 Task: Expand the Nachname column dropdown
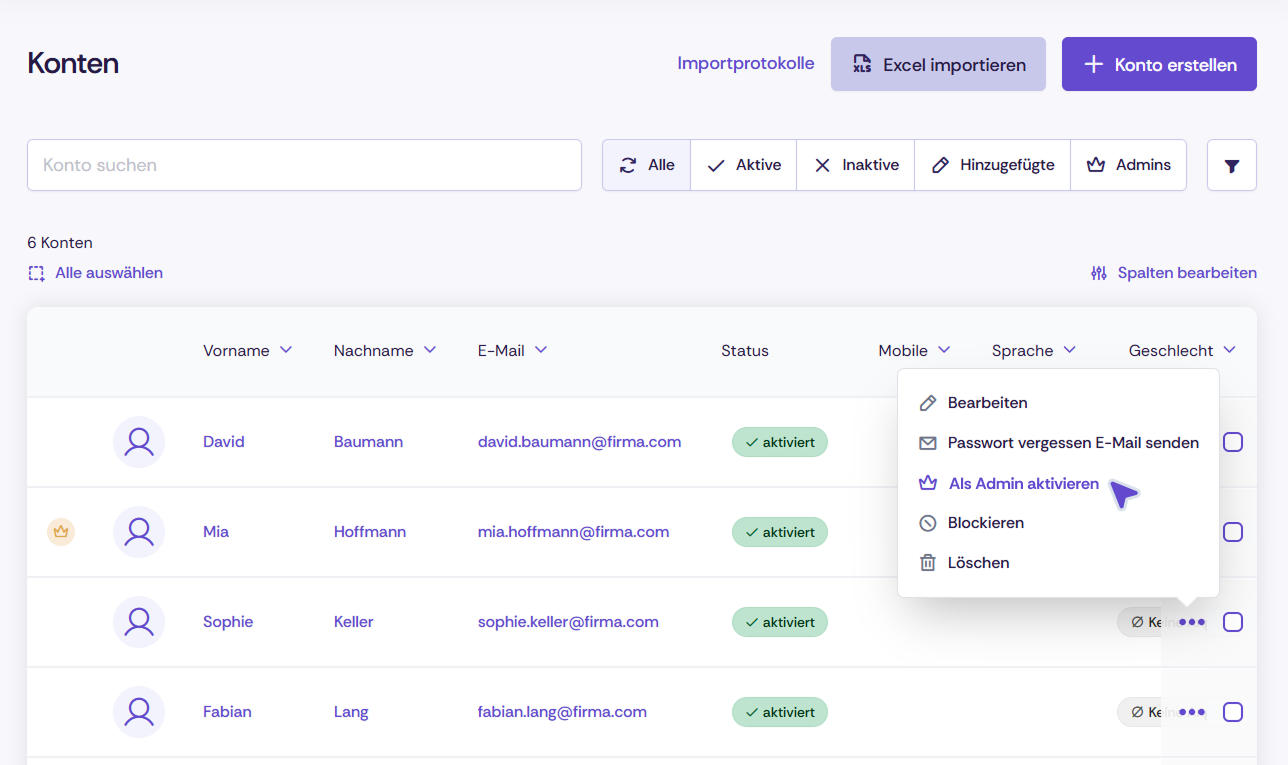click(430, 350)
